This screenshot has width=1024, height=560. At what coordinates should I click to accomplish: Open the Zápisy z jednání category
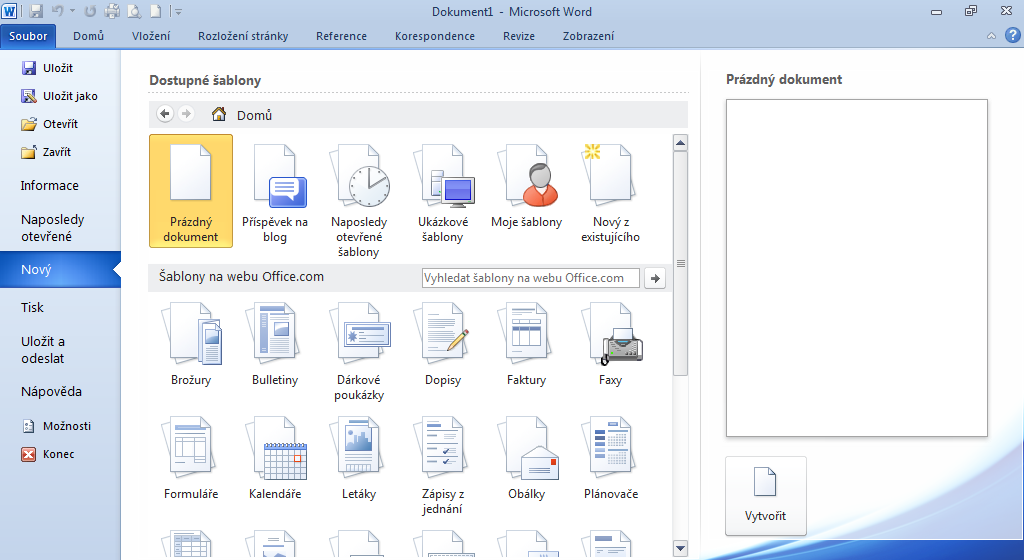pyautogui.click(x=442, y=465)
